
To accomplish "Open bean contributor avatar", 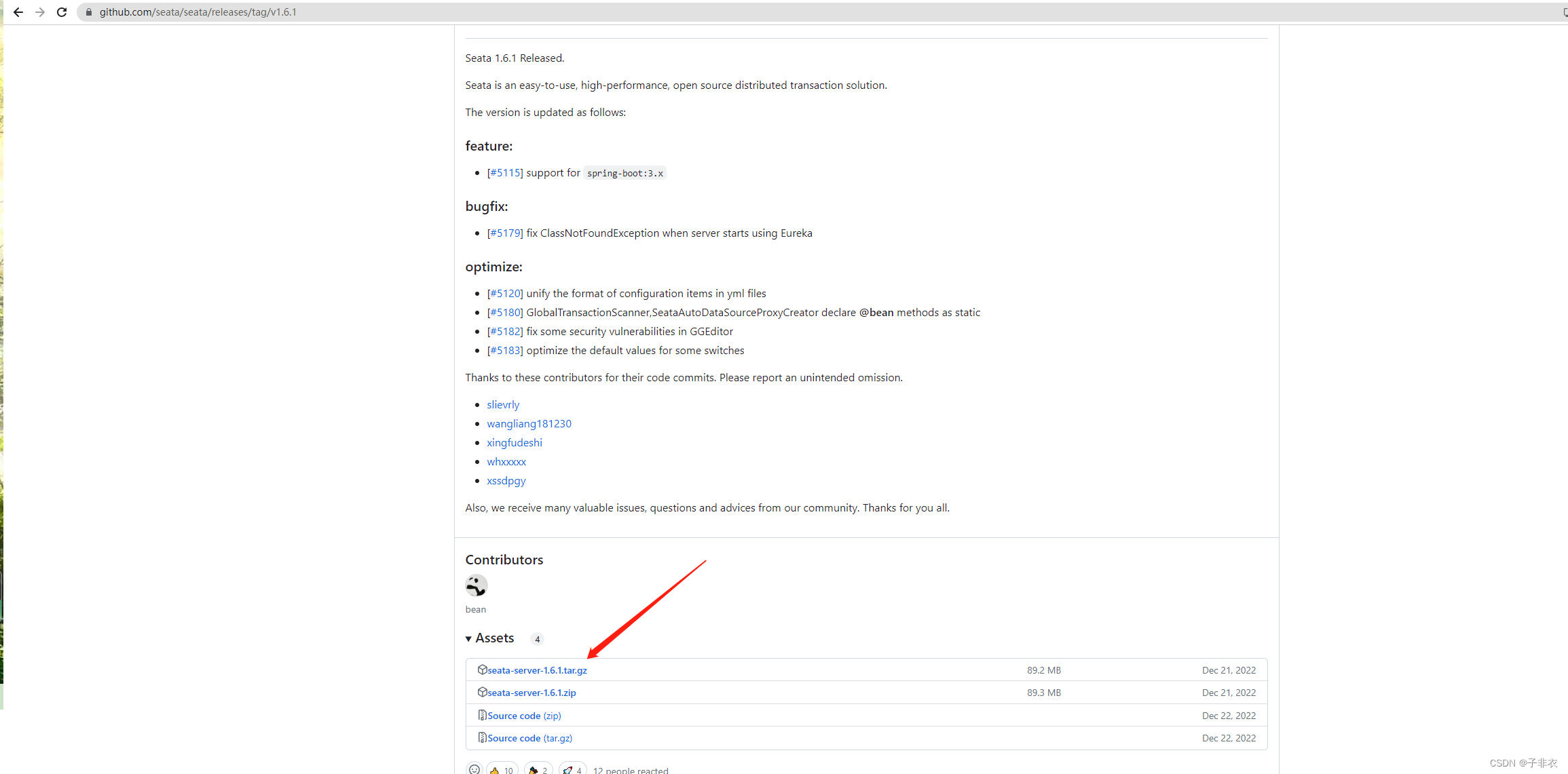I will [476, 585].
